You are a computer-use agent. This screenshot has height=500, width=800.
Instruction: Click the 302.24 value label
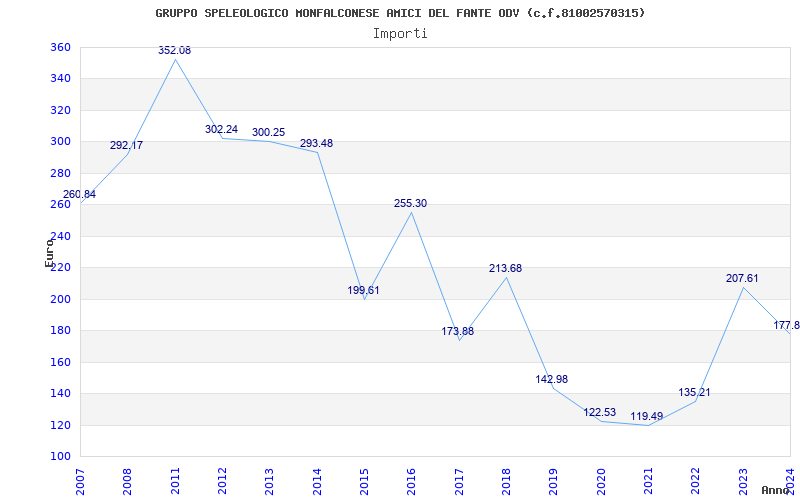pos(221,130)
